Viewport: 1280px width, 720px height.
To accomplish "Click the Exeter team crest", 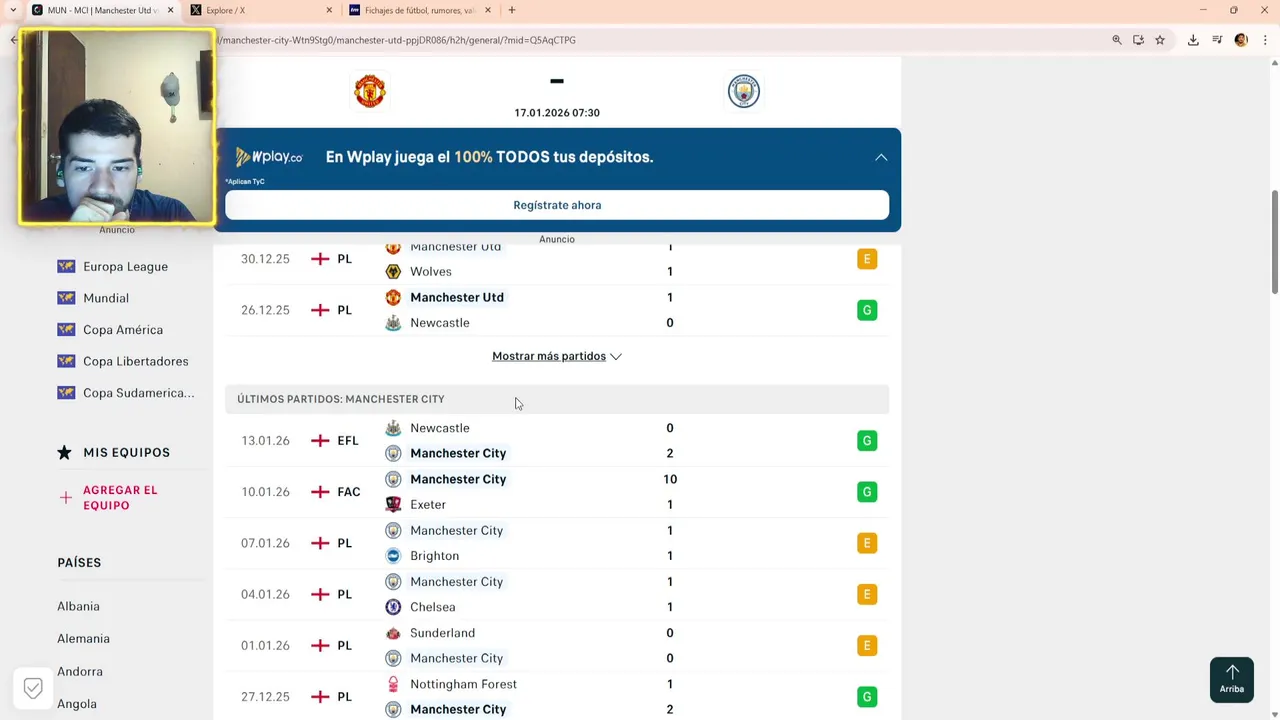I will click(393, 505).
